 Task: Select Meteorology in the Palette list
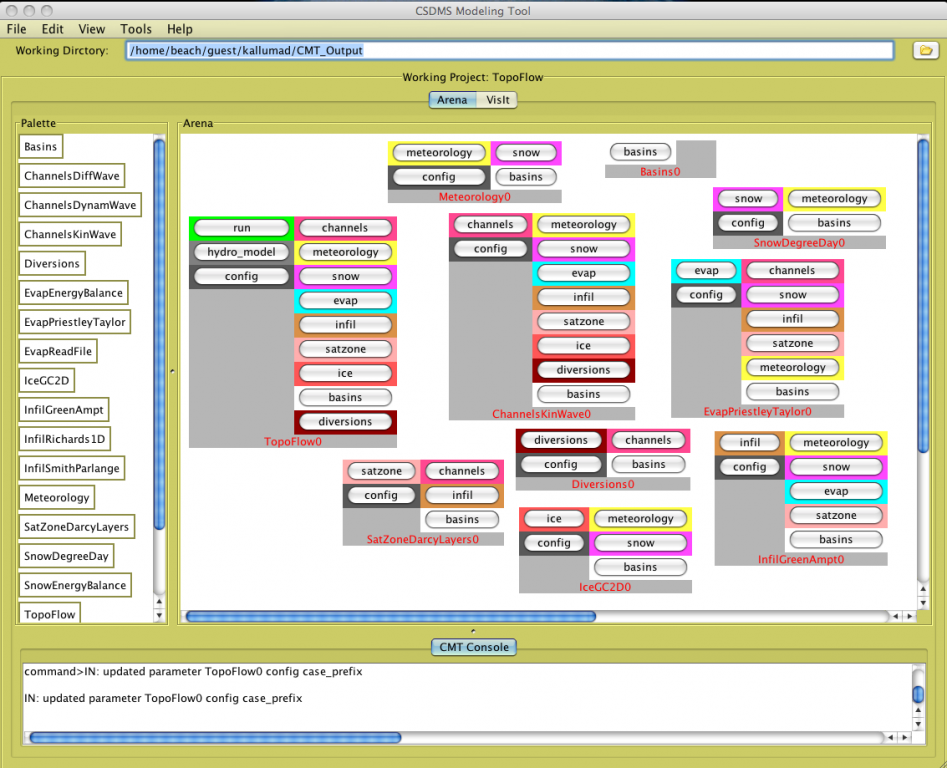(57, 497)
